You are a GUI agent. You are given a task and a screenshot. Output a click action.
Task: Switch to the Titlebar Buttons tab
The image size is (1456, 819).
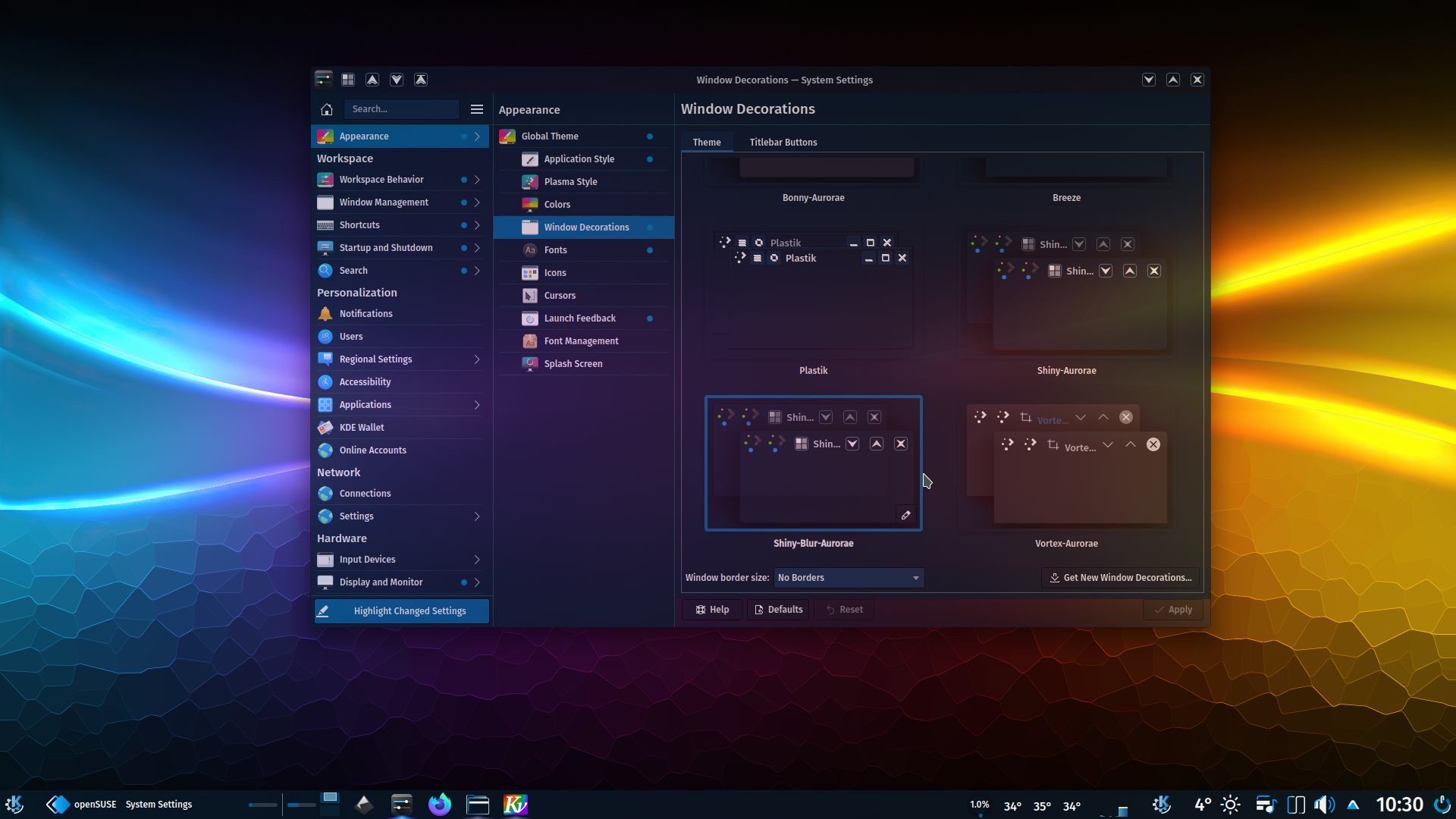(783, 143)
